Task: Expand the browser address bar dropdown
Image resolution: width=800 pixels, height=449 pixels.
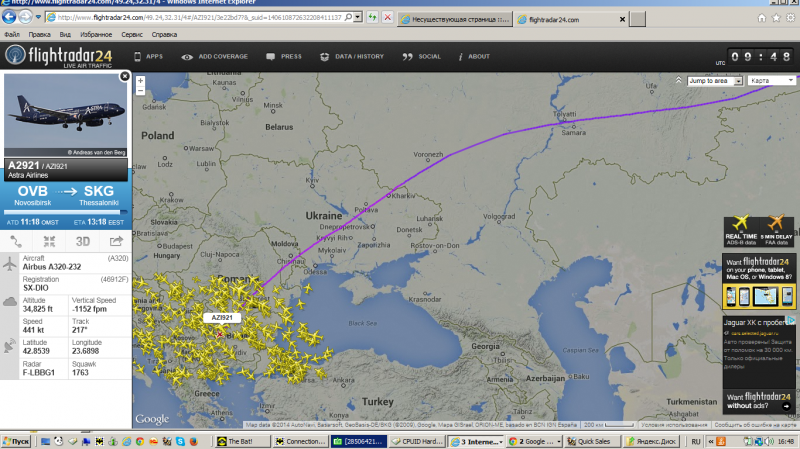Action: (358, 17)
